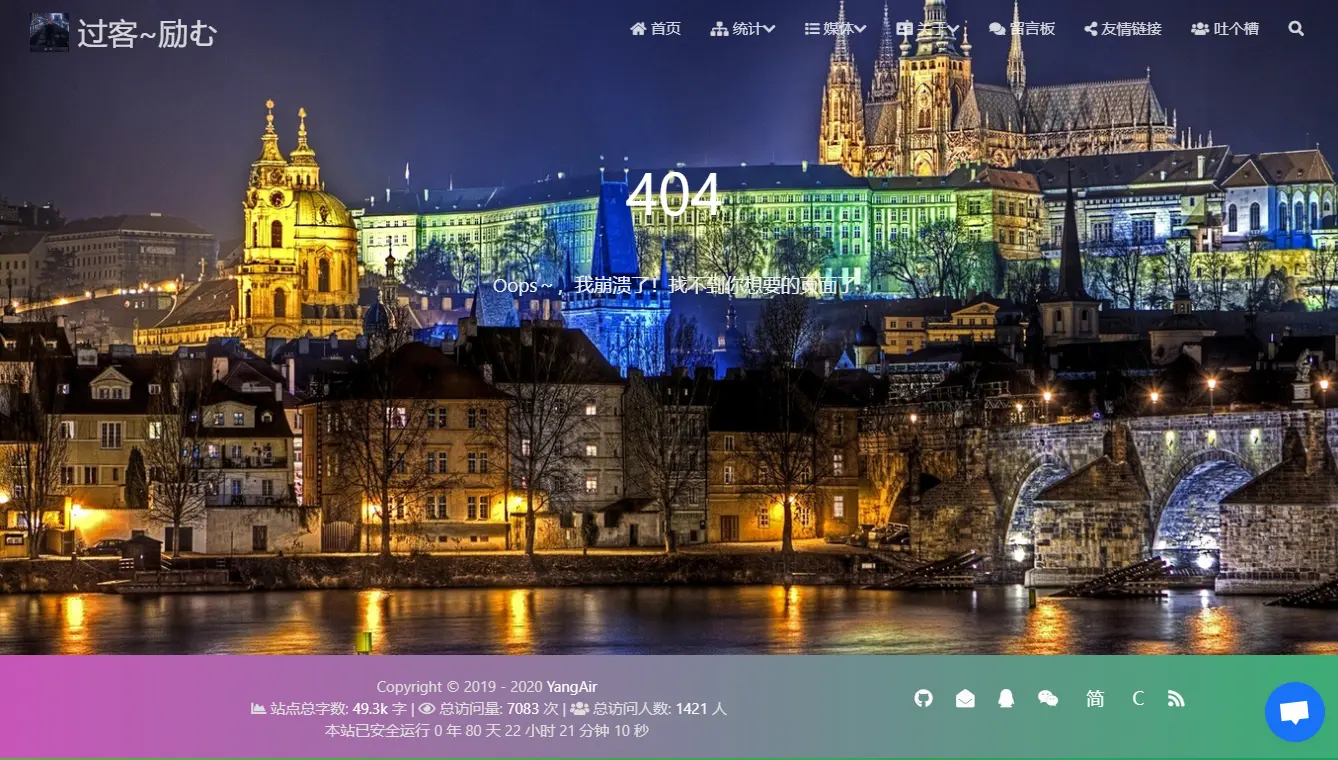Open the blue chat bubble widget
The width and height of the screenshot is (1338, 760).
pos(1294,712)
